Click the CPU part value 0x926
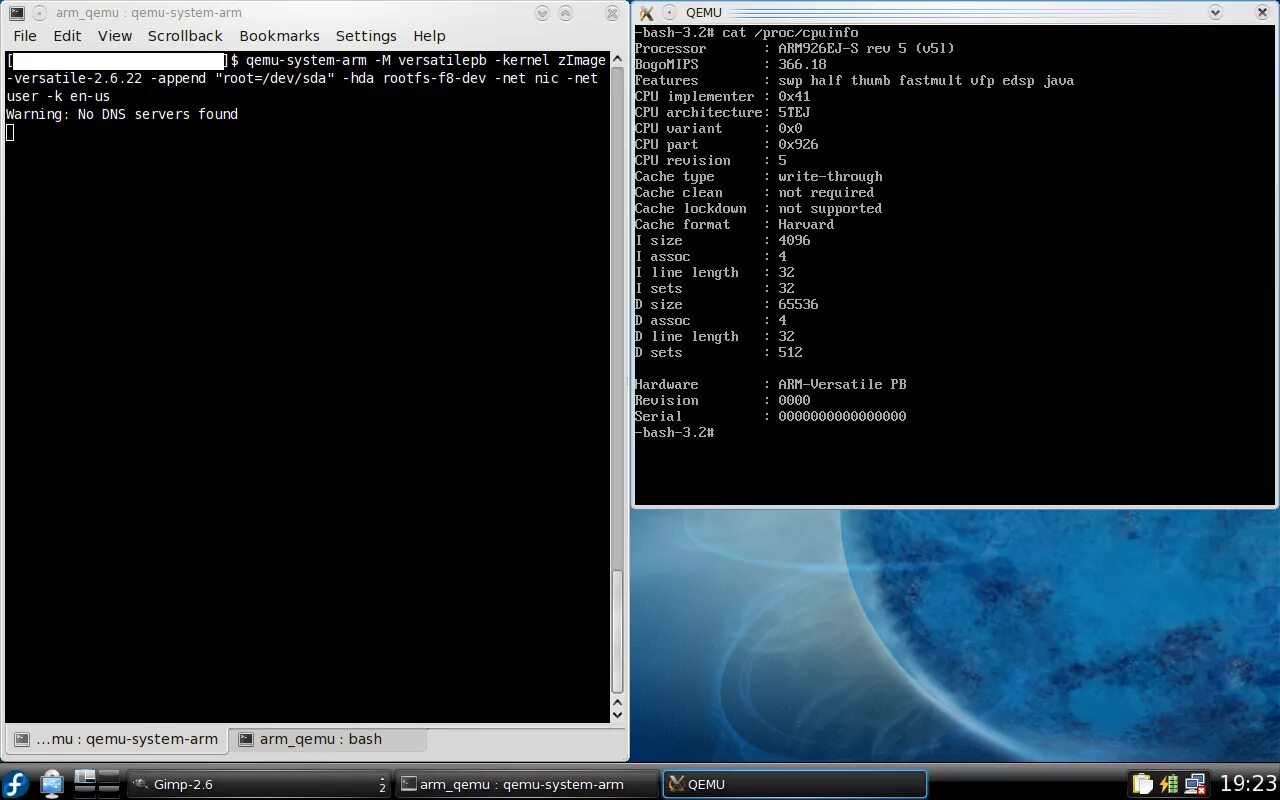This screenshot has width=1280, height=800. (x=798, y=144)
